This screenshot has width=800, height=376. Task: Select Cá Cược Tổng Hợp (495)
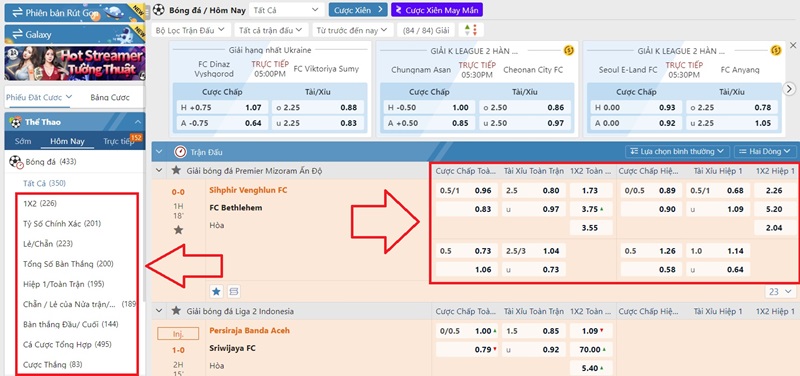(x=67, y=344)
